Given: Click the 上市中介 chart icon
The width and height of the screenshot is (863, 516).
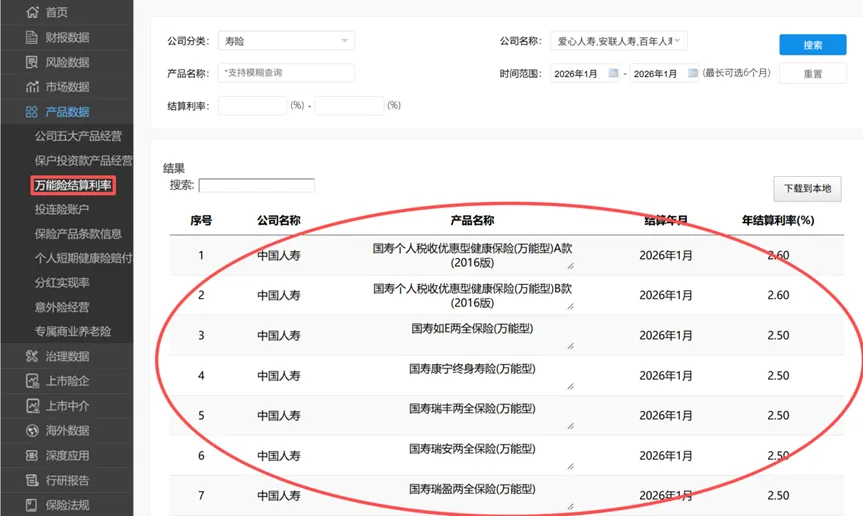Looking at the screenshot, I should (x=32, y=406).
